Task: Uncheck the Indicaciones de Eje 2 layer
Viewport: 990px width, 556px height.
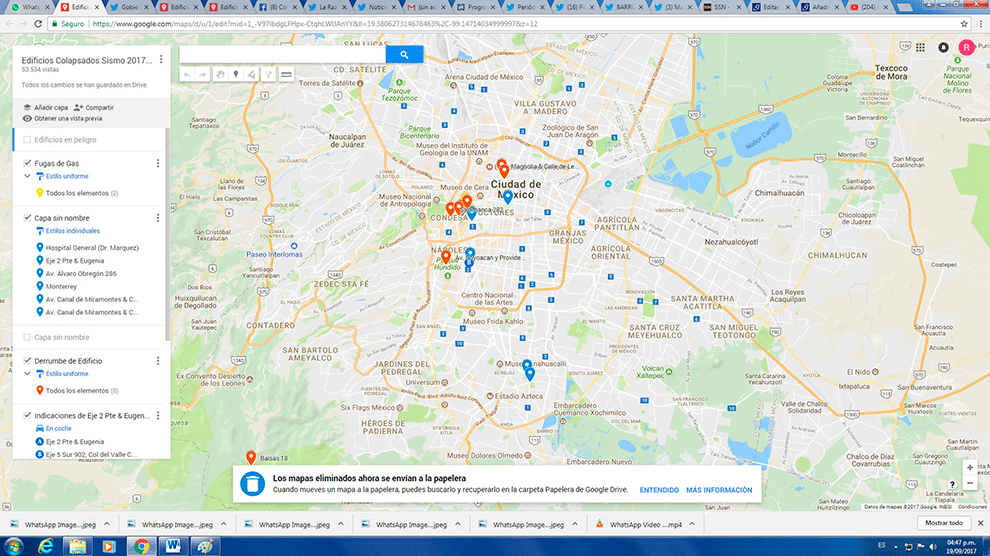Action: (27, 415)
